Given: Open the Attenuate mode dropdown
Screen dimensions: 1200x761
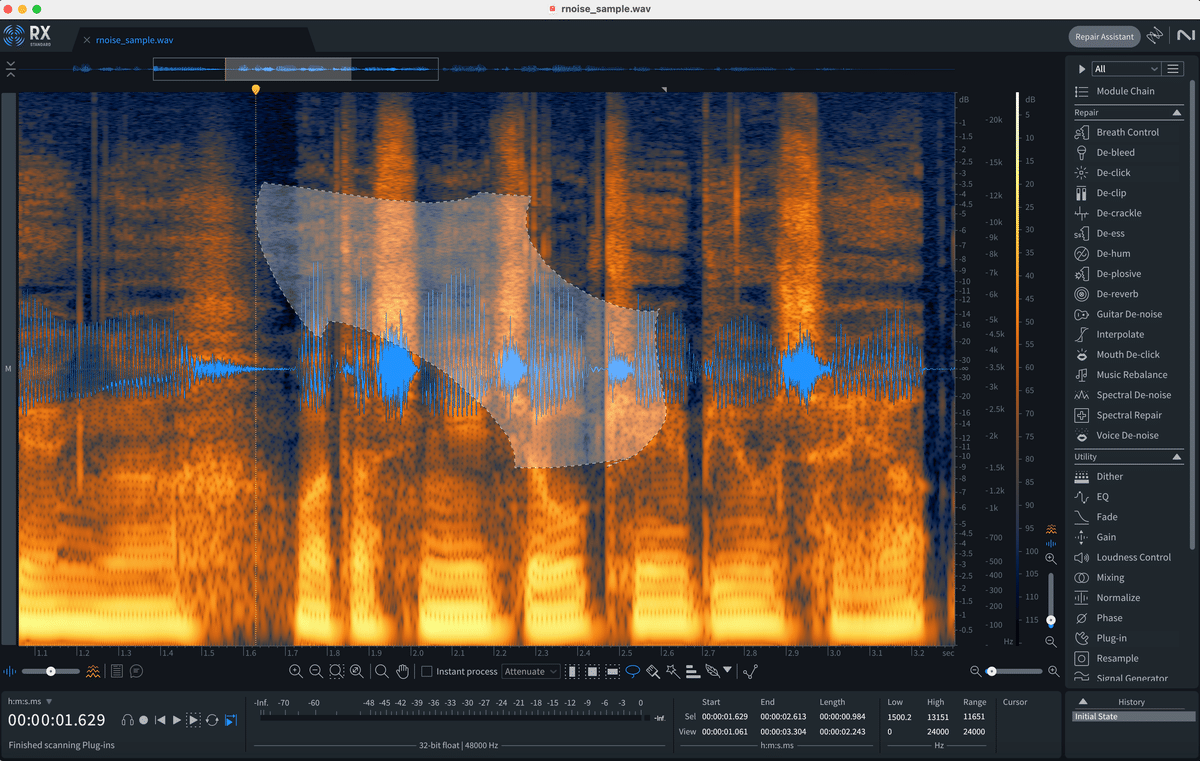Looking at the screenshot, I should pos(531,671).
